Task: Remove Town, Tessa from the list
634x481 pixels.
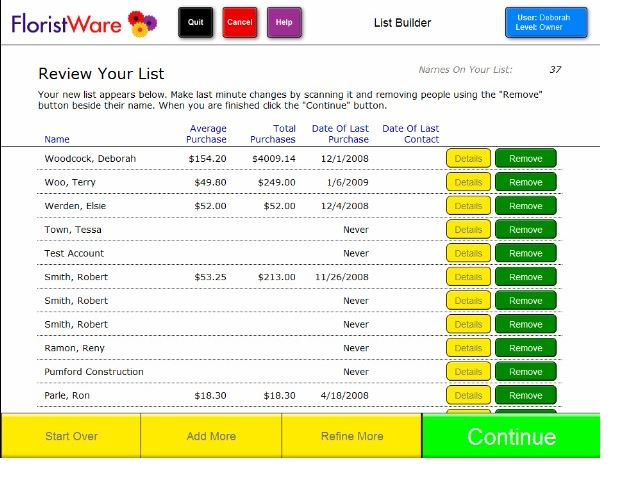Action: tap(526, 230)
